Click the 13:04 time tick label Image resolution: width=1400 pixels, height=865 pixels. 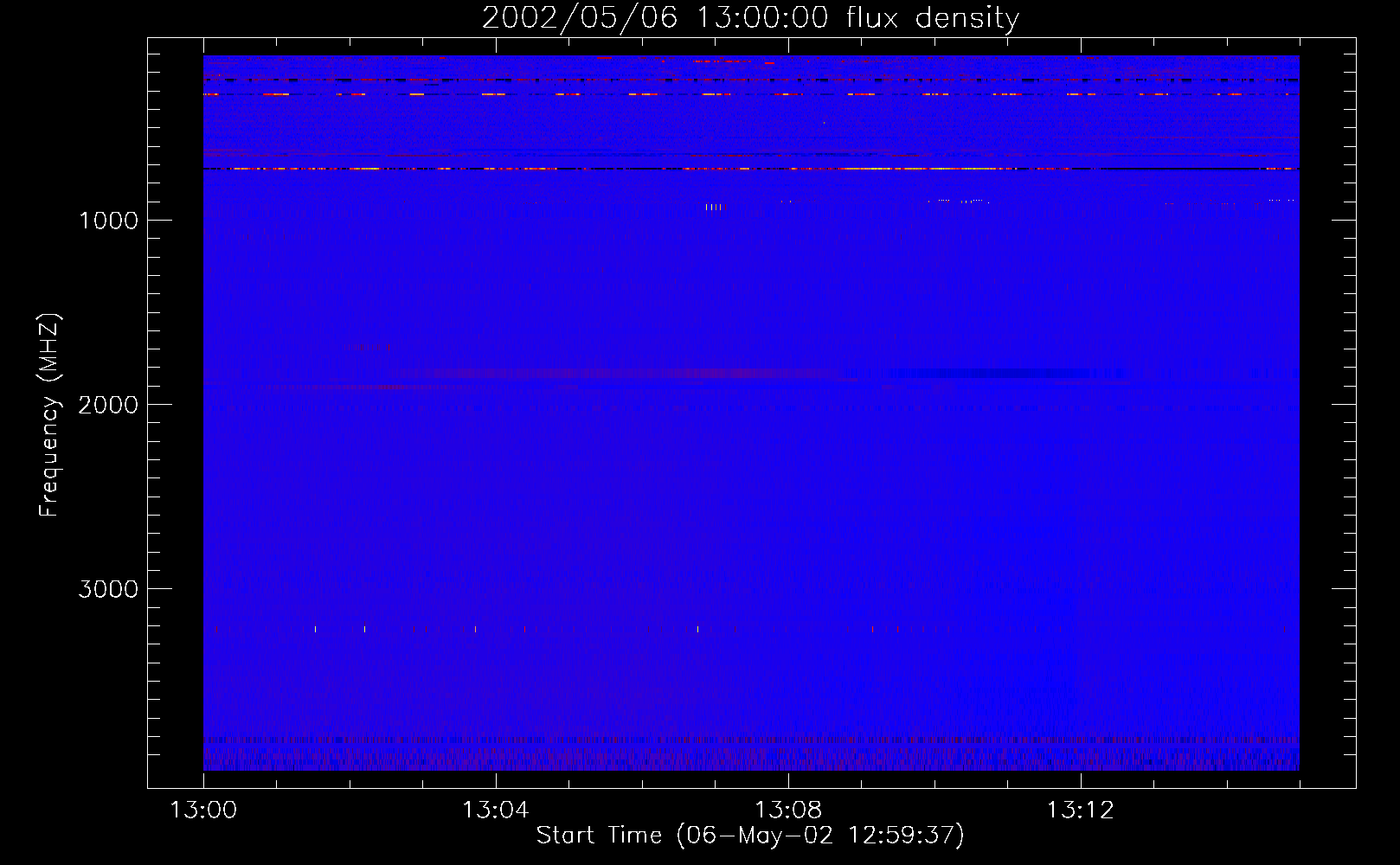pos(496,811)
